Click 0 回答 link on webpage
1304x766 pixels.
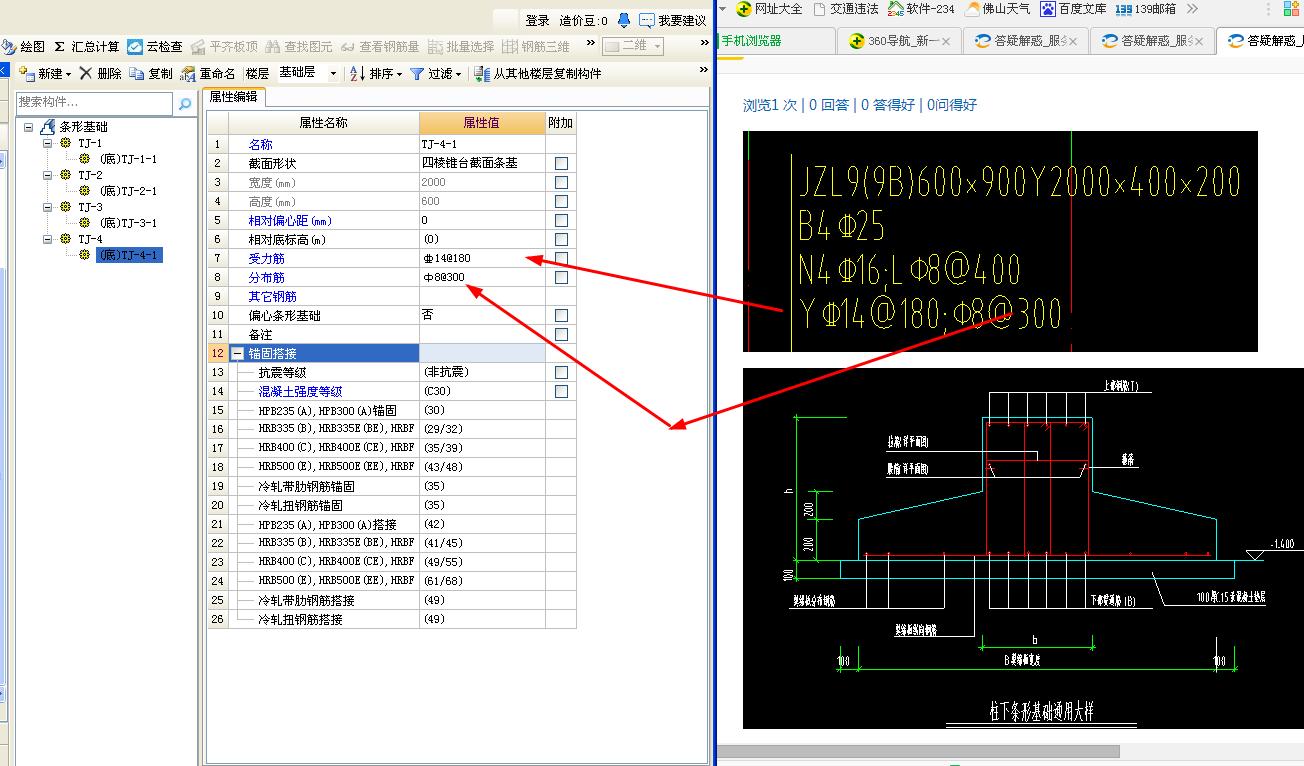pos(828,104)
